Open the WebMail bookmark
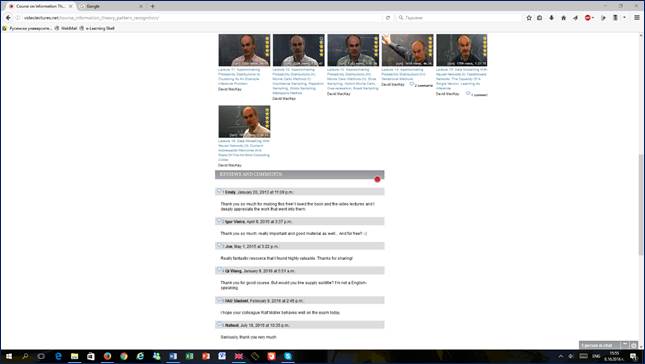 point(66,28)
